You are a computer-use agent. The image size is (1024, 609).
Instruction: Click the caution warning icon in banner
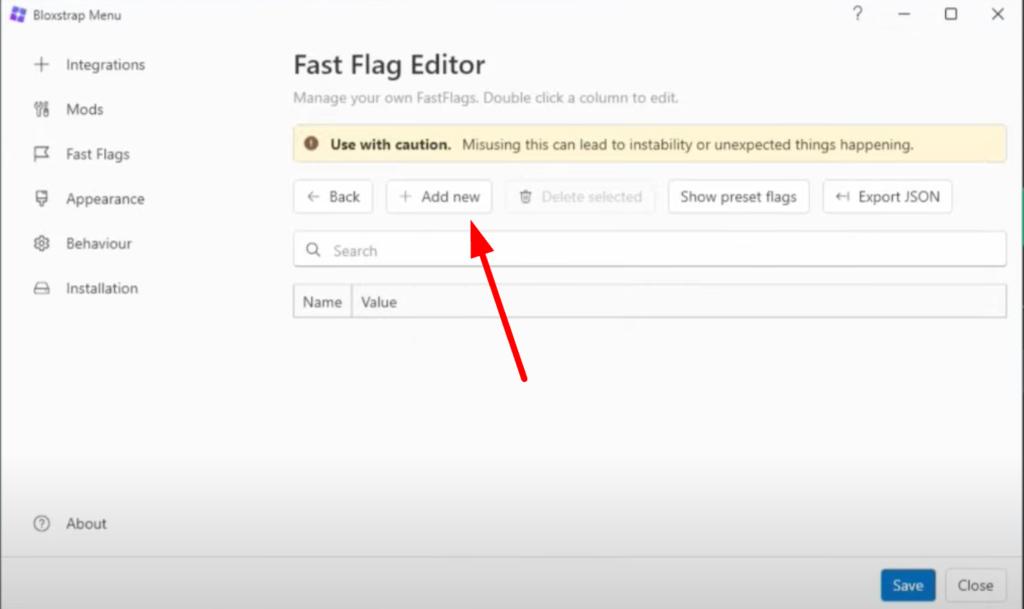(x=312, y=143)
